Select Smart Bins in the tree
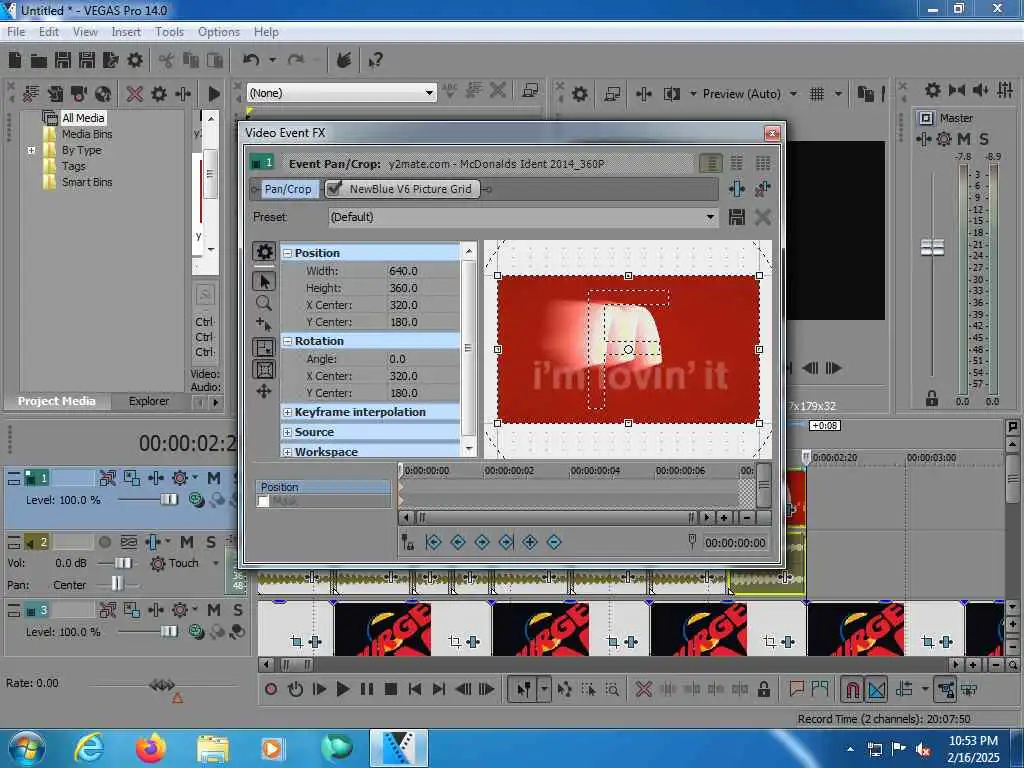The height and width of the screenshot is (768, 1024). 87,182
